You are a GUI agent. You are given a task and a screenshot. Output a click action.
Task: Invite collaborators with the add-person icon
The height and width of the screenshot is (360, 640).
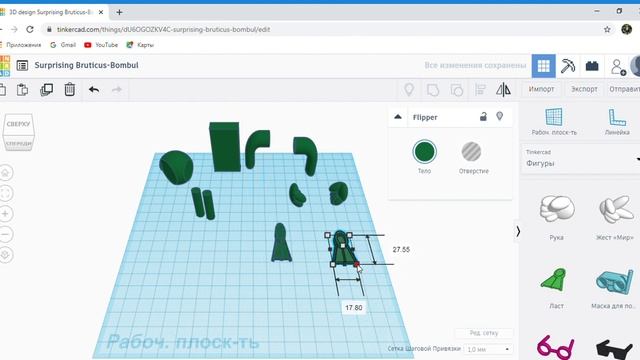[618, 67]
